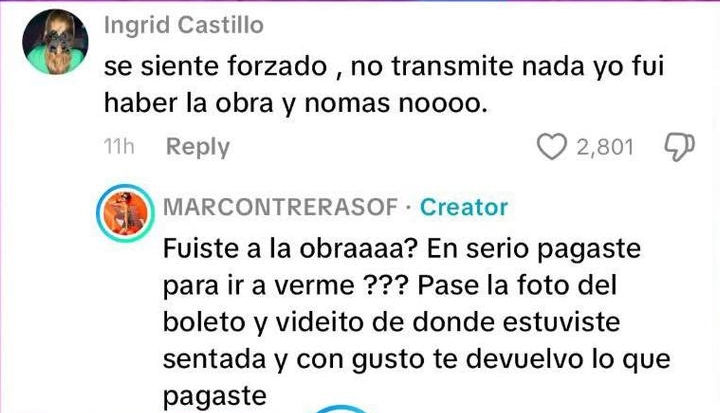This screenshot has height=413, width=720.
Task: Tap the thumbs-down dislike icon
Action: tap(680, 147)
